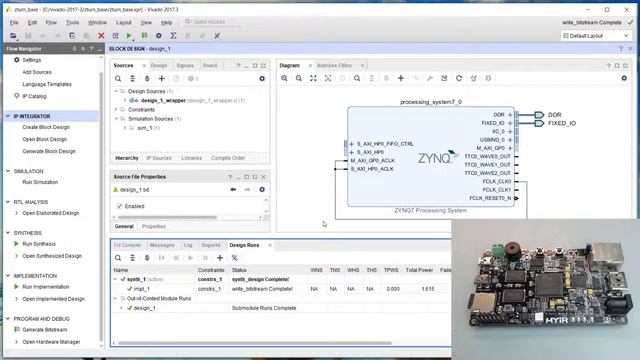Search in Sources panel magnifier icon

118,78
